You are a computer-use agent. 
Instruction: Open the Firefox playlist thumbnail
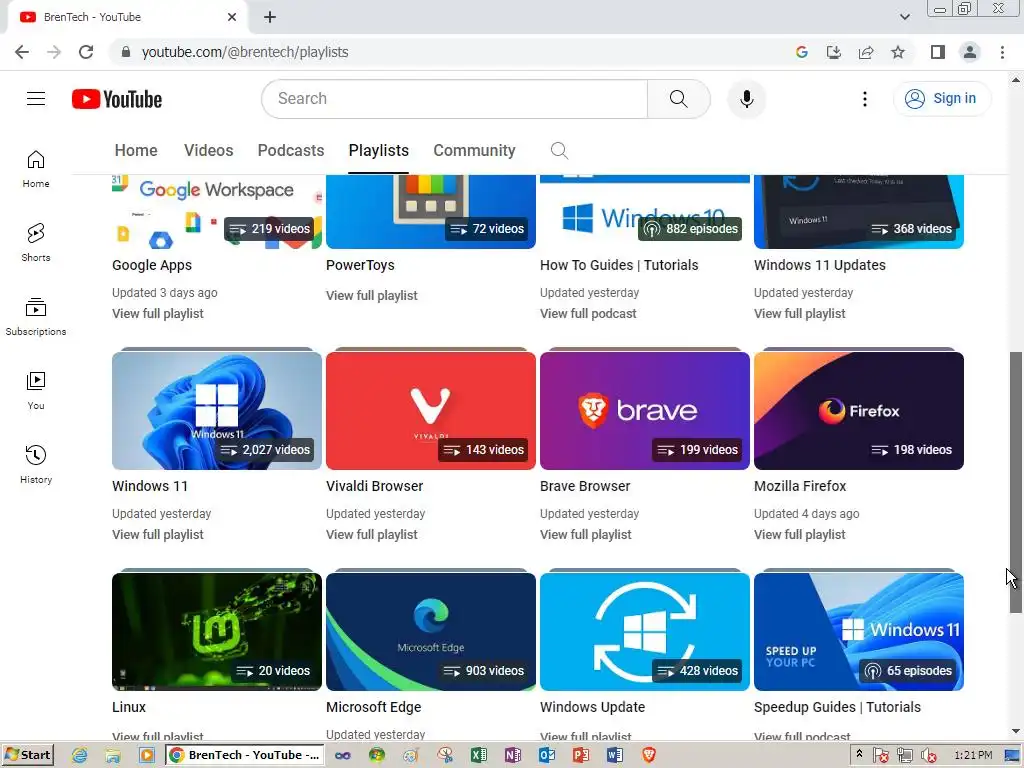pyautogui.click(x=859, y=410)
